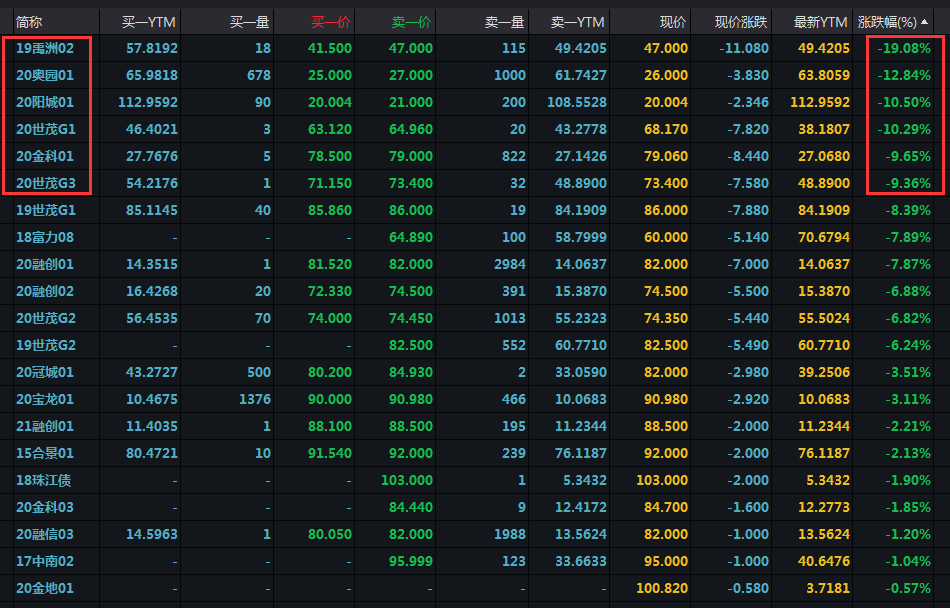The image size is (950, 608).
Task: Select the bond 18富力08
Action: (x=45, y=237)
